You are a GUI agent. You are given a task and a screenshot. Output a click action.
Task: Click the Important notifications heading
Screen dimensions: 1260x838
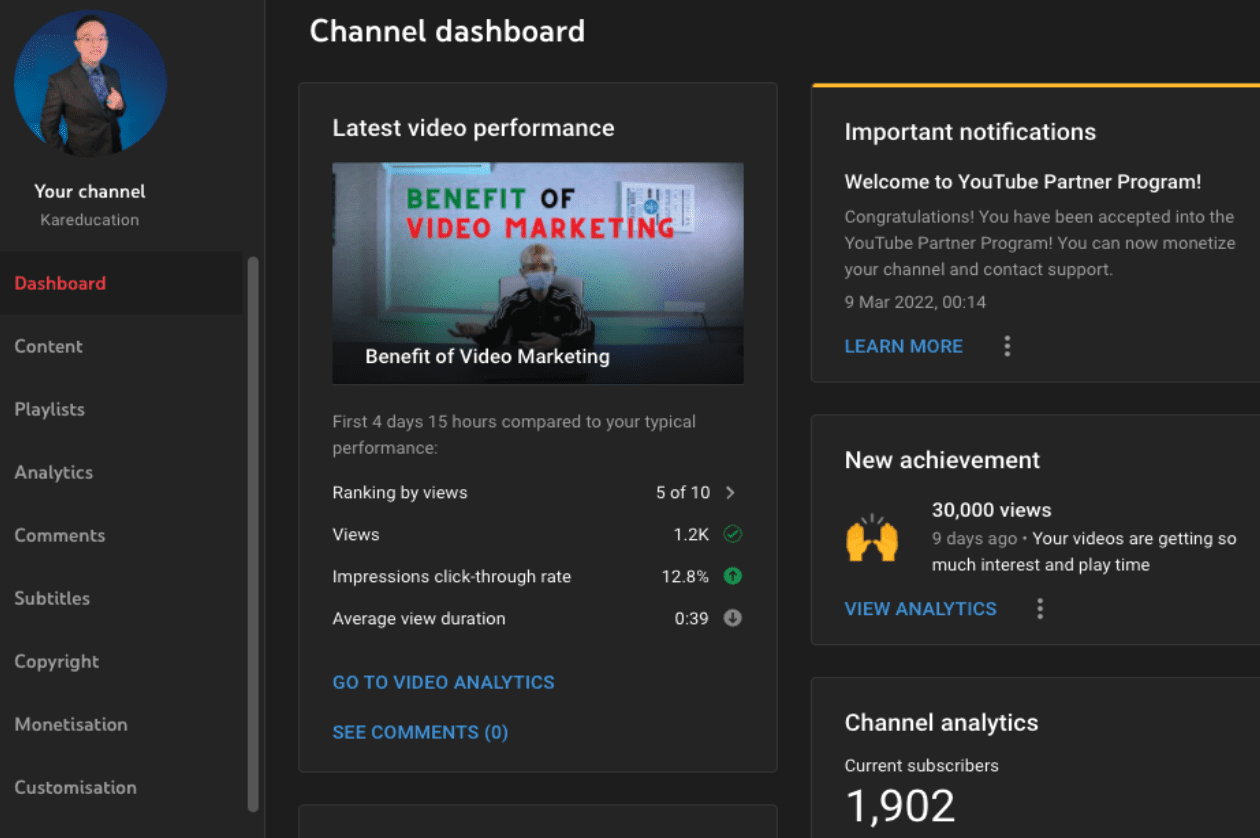pyautogui.click(x=970, y=132)
